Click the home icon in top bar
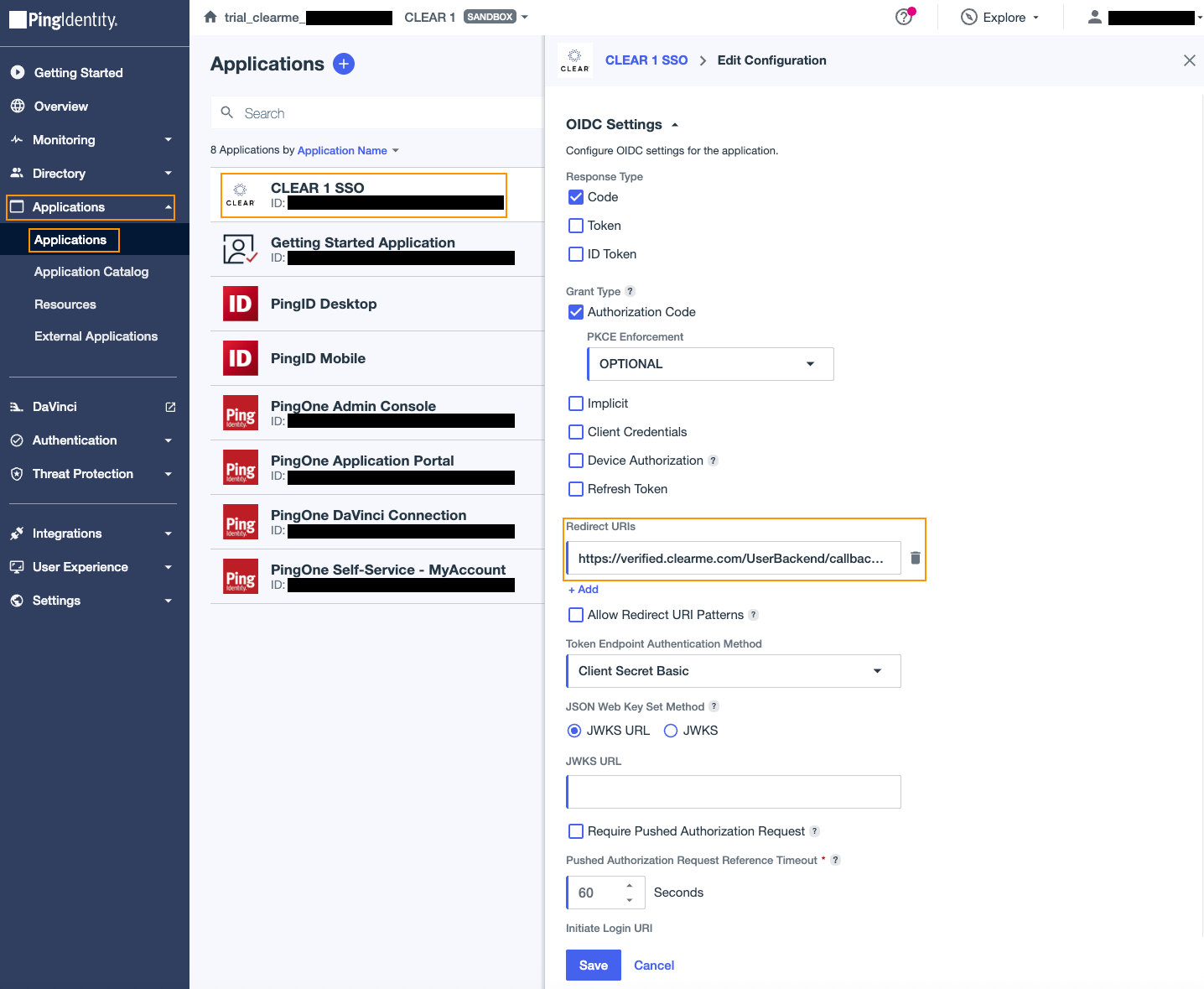This screenshot has height=989, width=1204. (x=210, y=17)
